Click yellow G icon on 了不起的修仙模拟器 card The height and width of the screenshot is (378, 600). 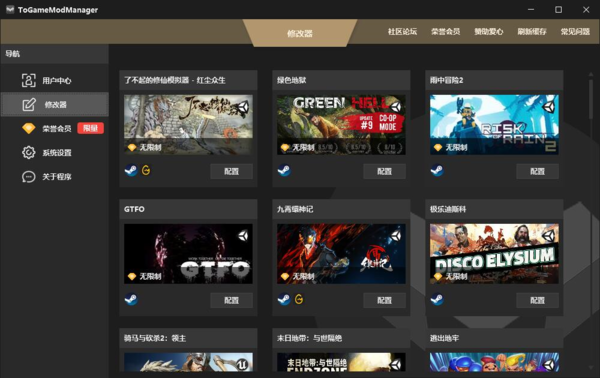coord(146,170)
